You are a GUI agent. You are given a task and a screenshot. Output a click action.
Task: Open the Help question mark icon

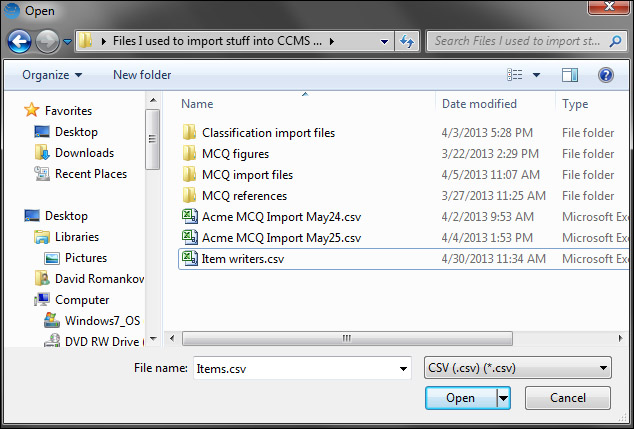coord(605,75)
